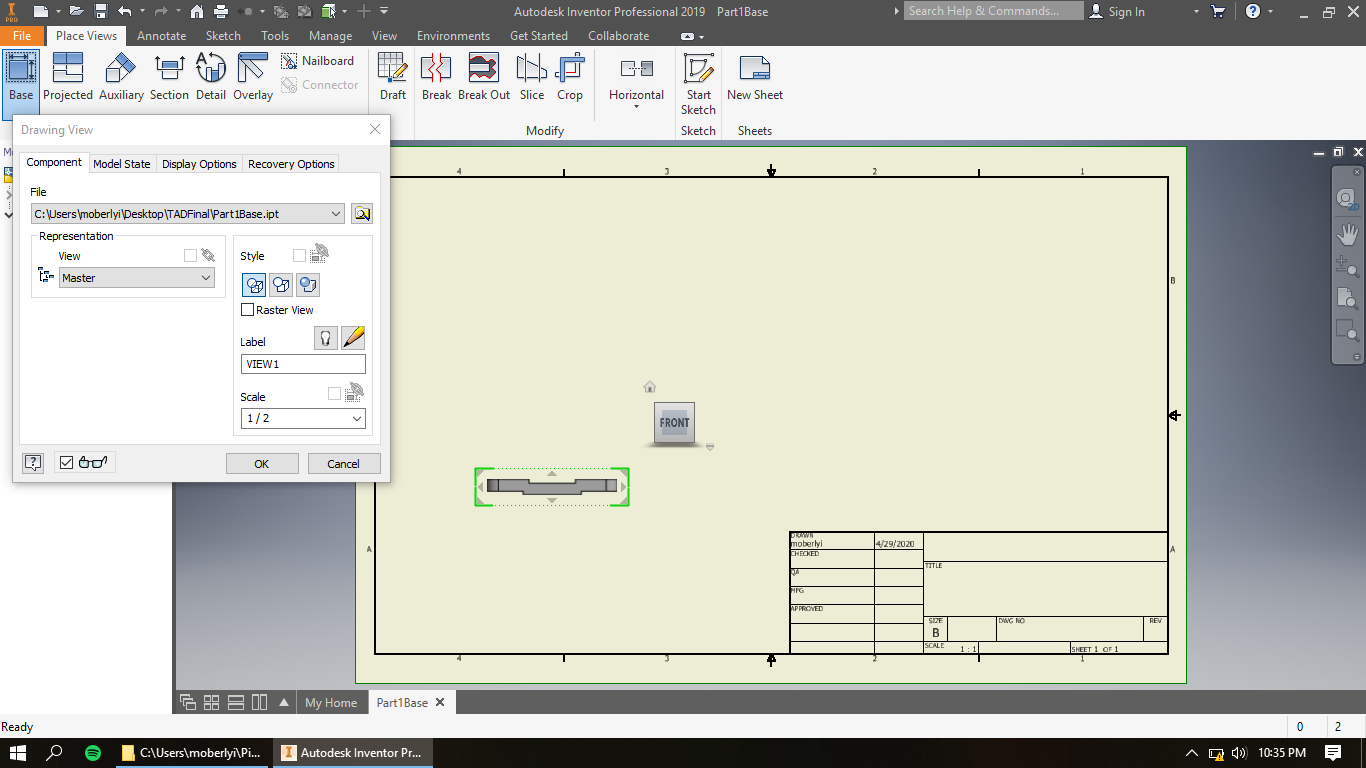Click the Label text field VIEW1
This screenshot has width=1366, height=768.
coord(303,364)
